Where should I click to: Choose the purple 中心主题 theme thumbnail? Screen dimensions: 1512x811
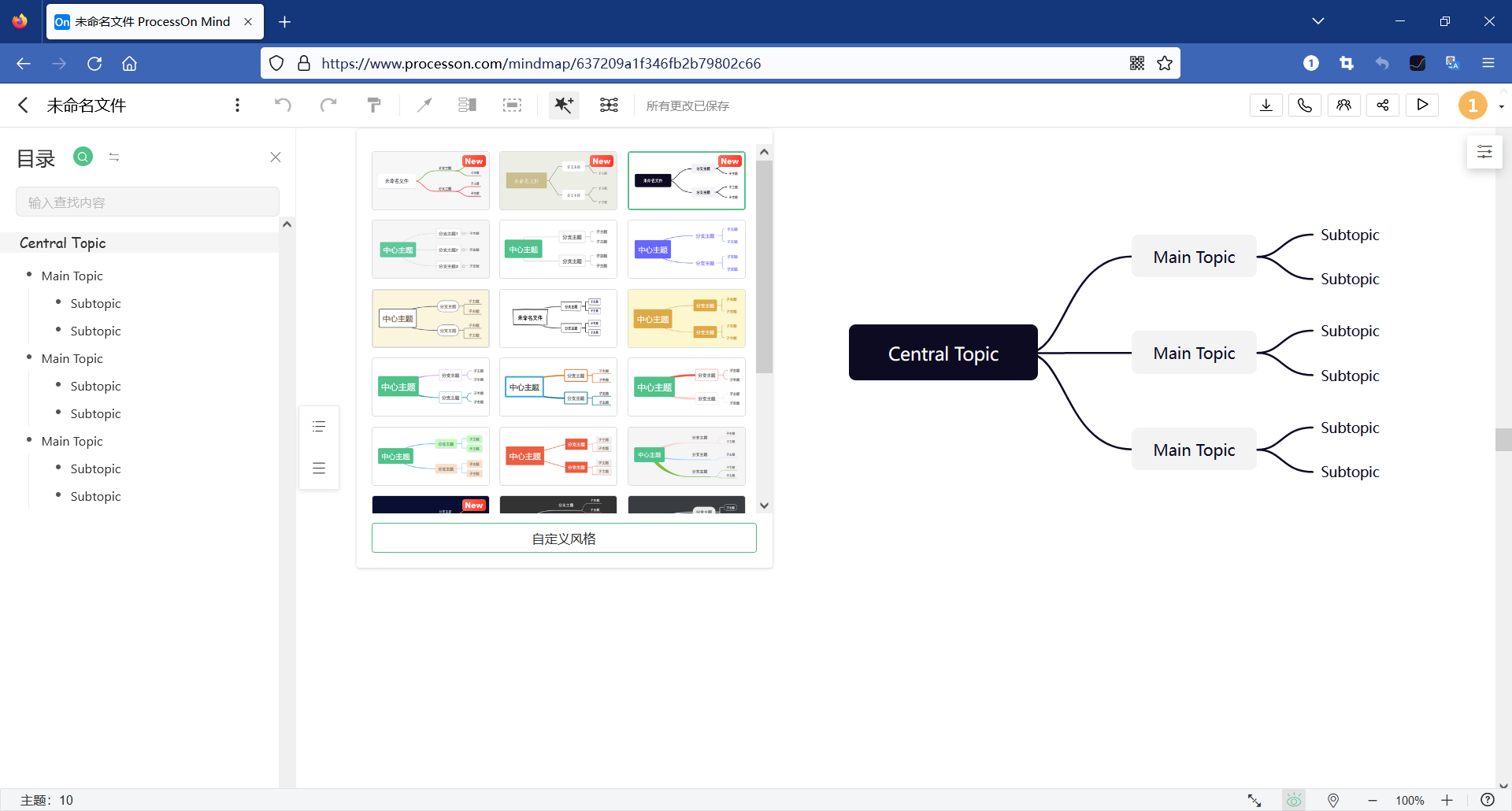click(687, 250)
